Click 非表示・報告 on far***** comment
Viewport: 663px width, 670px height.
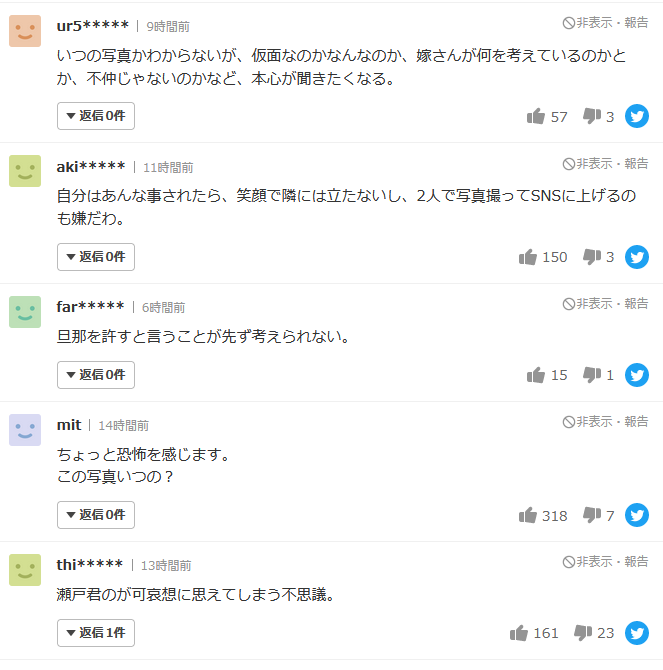coord(606,303)
